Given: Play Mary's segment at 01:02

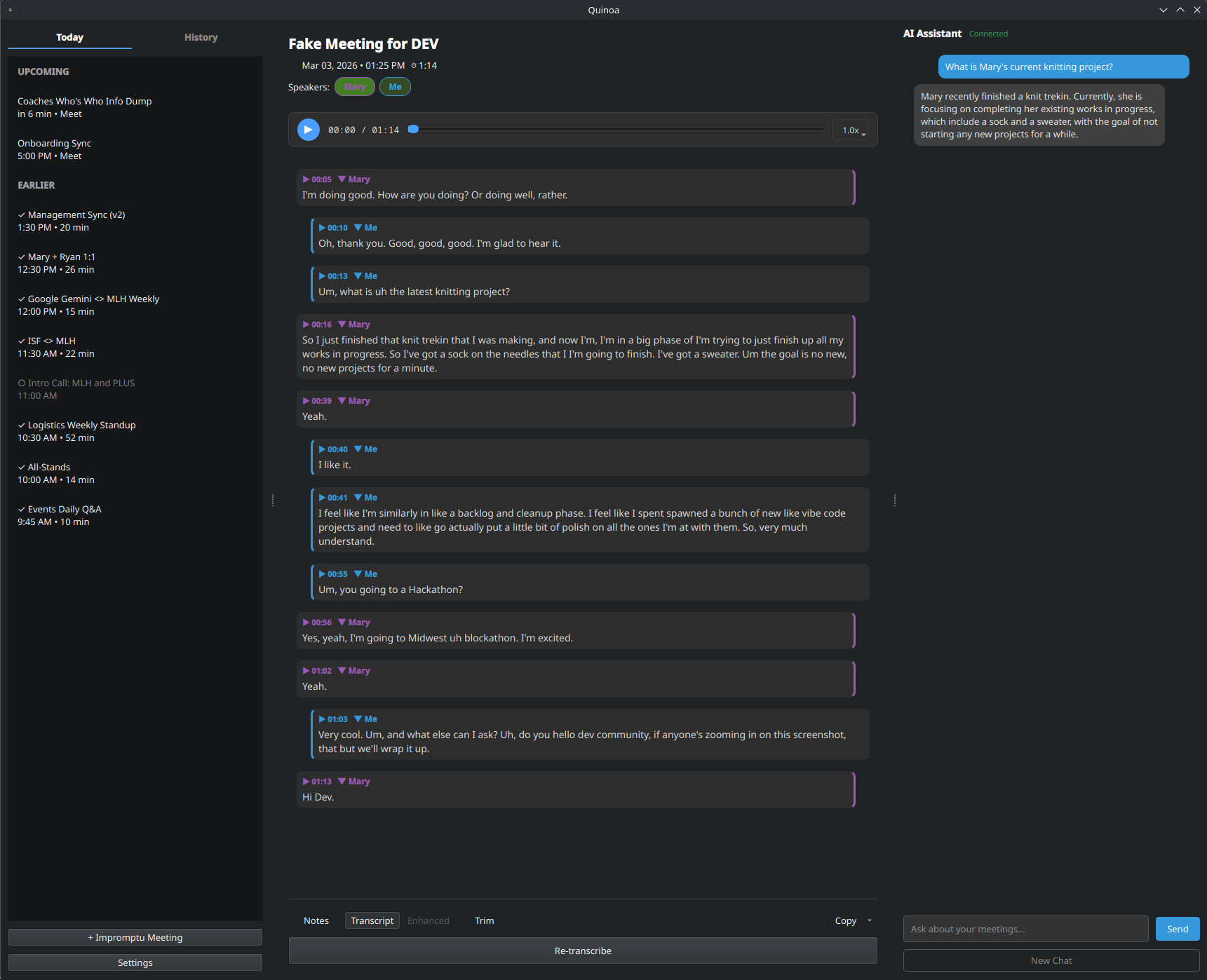Looking at the screenshot, I should click(x=317, y=671).
